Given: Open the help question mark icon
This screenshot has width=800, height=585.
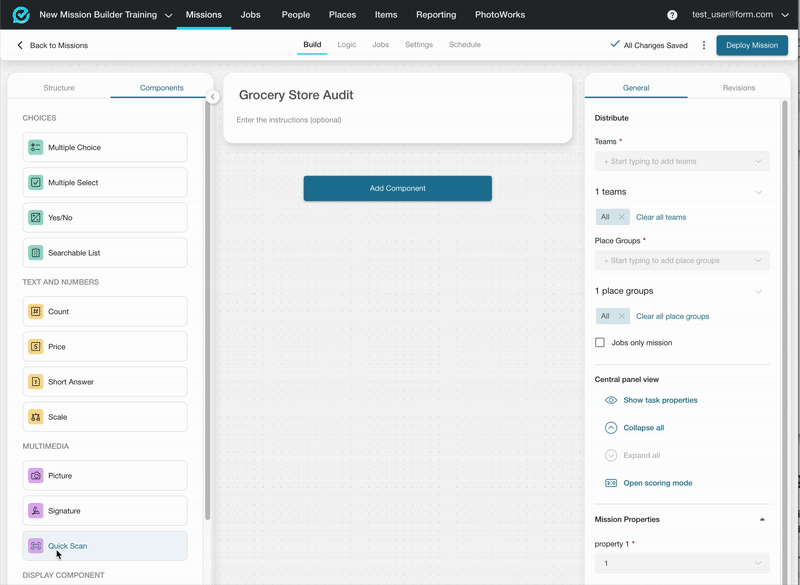Looking at the screenshot, I should 672,15.
